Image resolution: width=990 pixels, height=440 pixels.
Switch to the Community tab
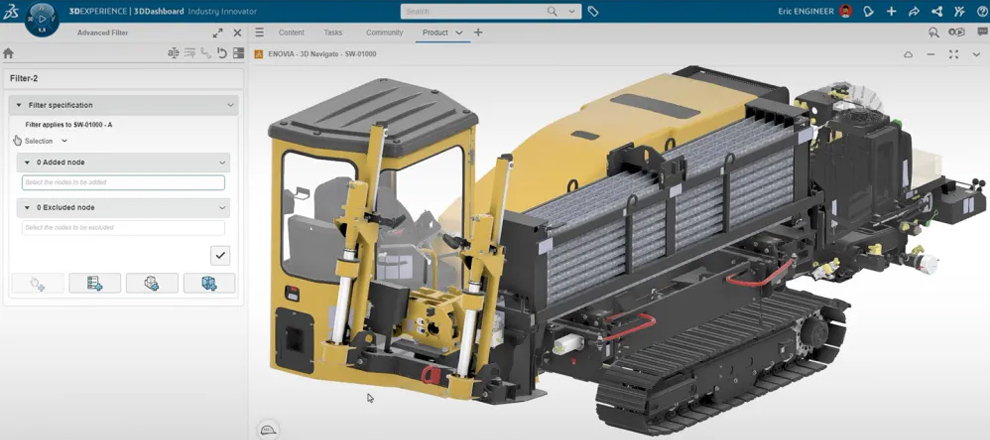385,32
